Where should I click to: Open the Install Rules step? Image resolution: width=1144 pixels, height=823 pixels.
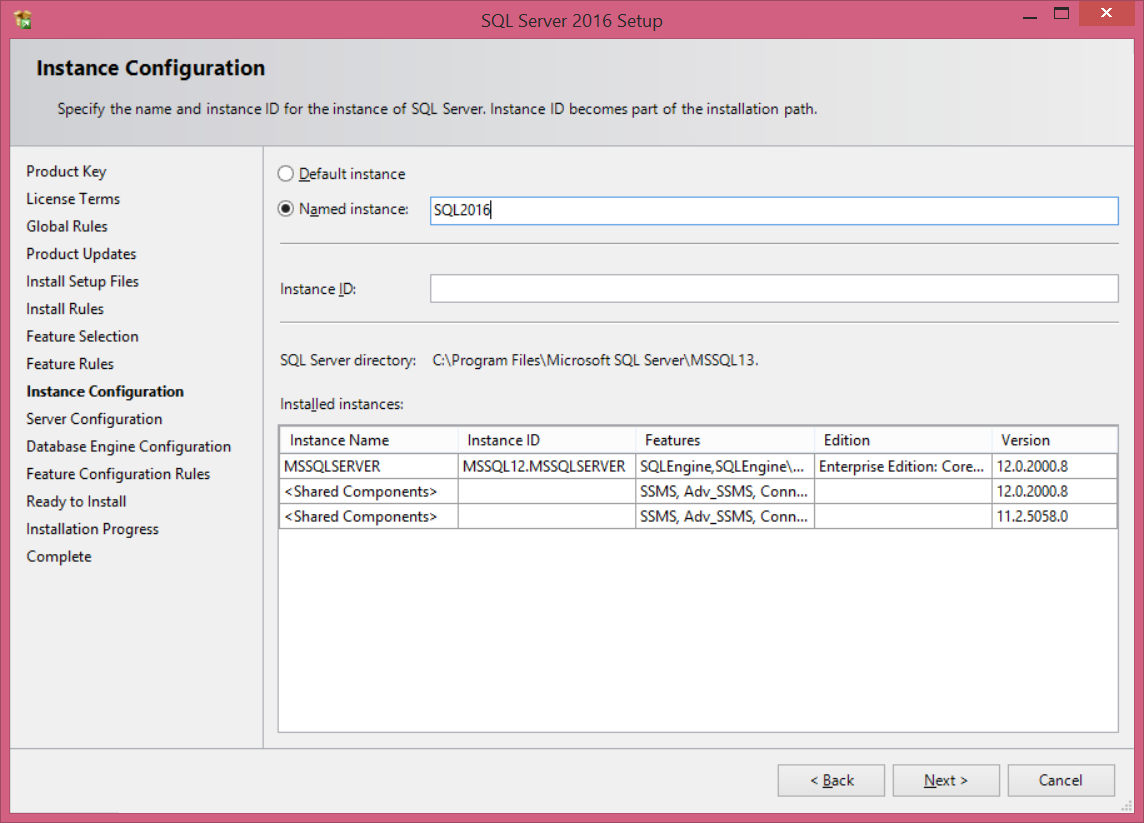65,309
